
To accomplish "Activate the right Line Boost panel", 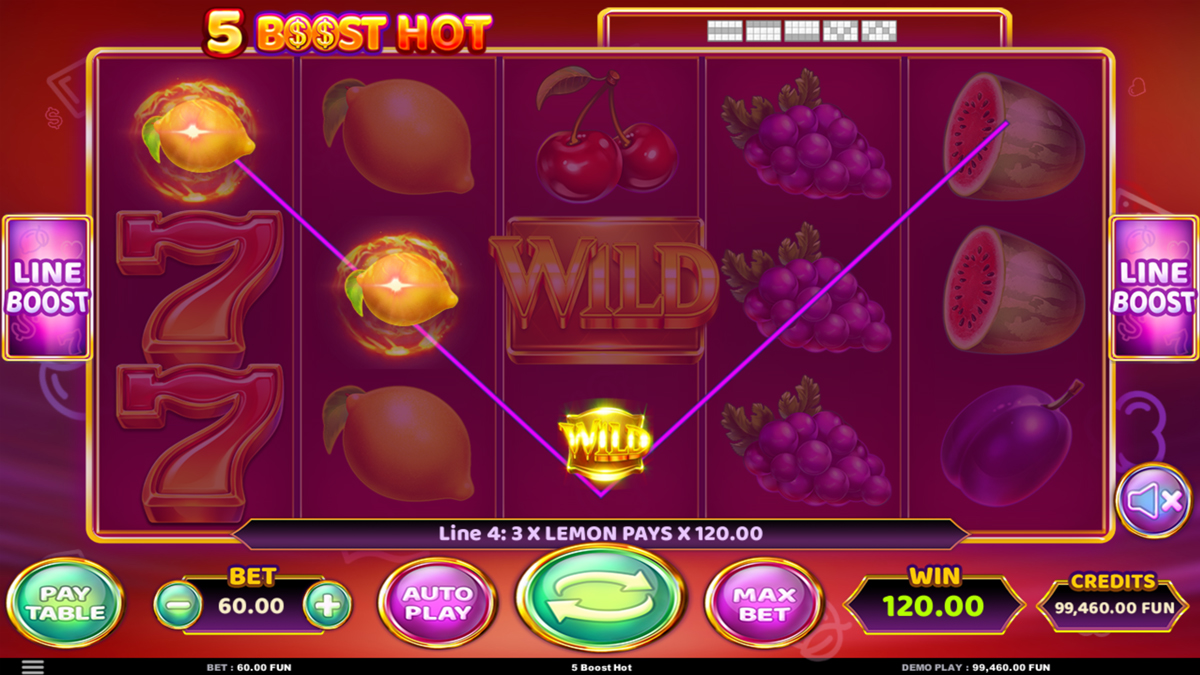I will pos(1153,288).
